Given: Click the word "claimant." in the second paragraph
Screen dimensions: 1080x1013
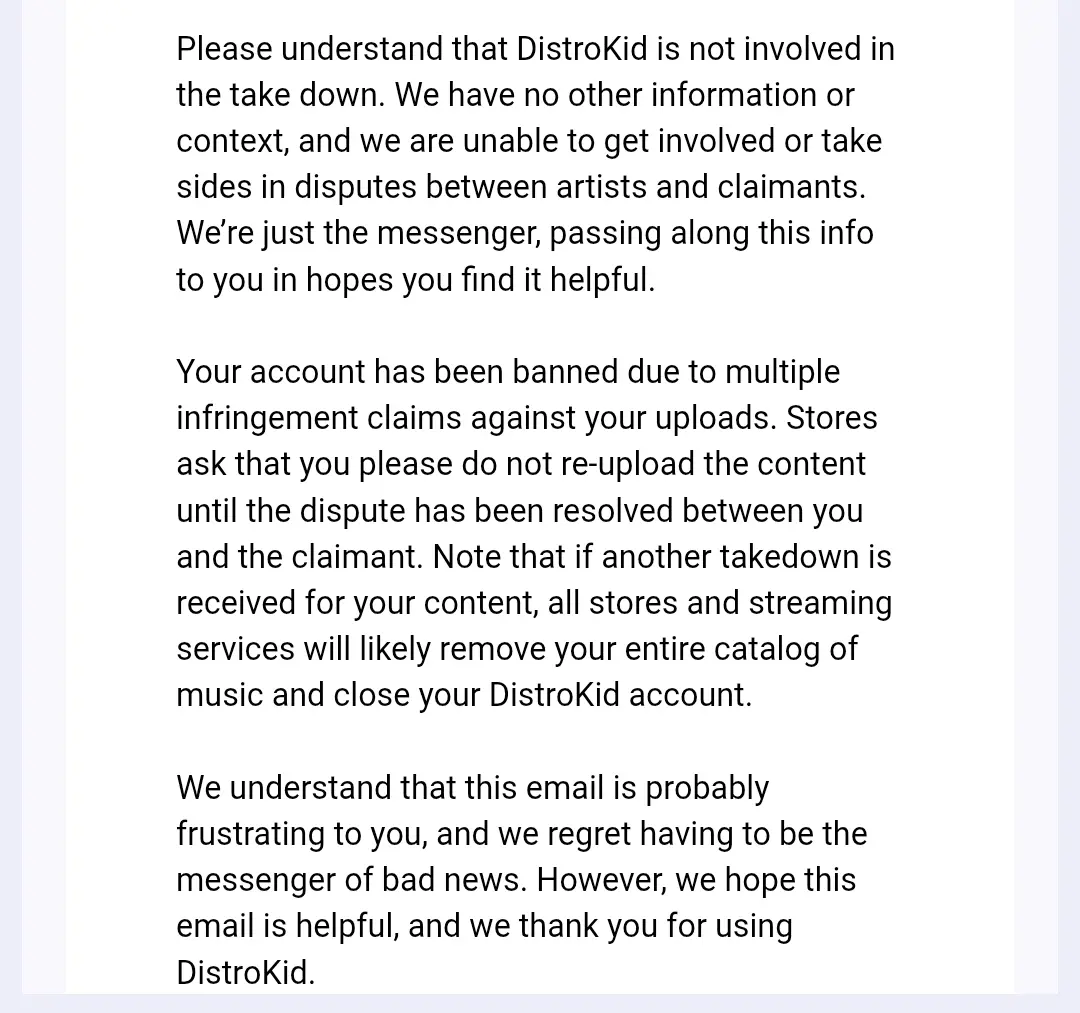Looking at the screenshot, I should pyautogui.click(x=357, y=556).
